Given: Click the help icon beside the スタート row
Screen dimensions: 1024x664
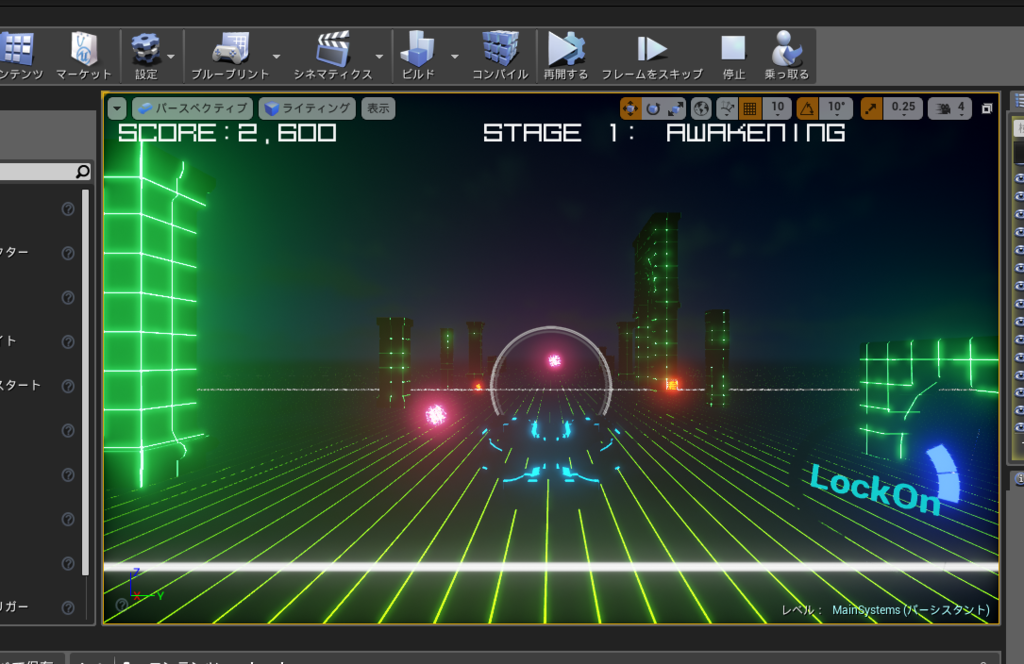Looking at the screenshot, I should 68,386.
